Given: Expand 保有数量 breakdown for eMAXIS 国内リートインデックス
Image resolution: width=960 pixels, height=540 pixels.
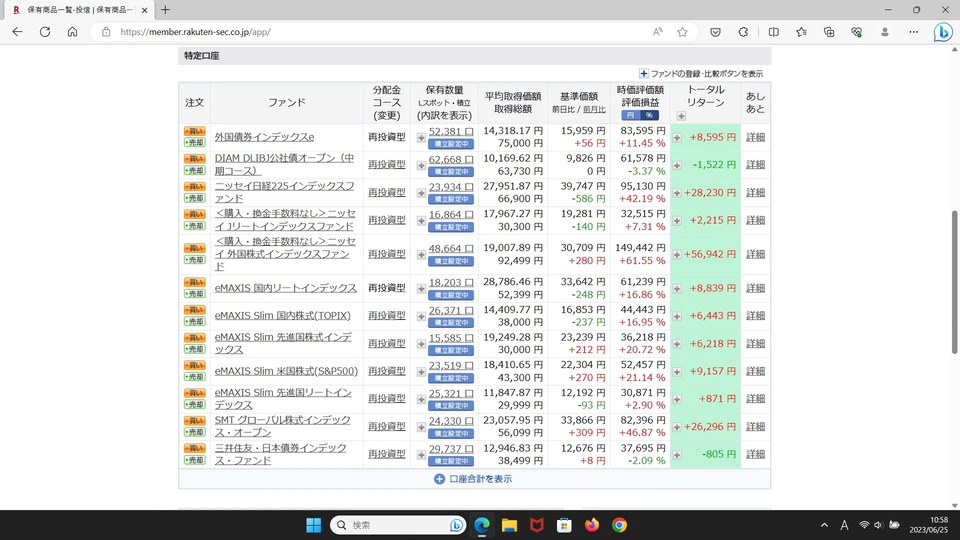Looking at the screenshot, I should (421, 288).
